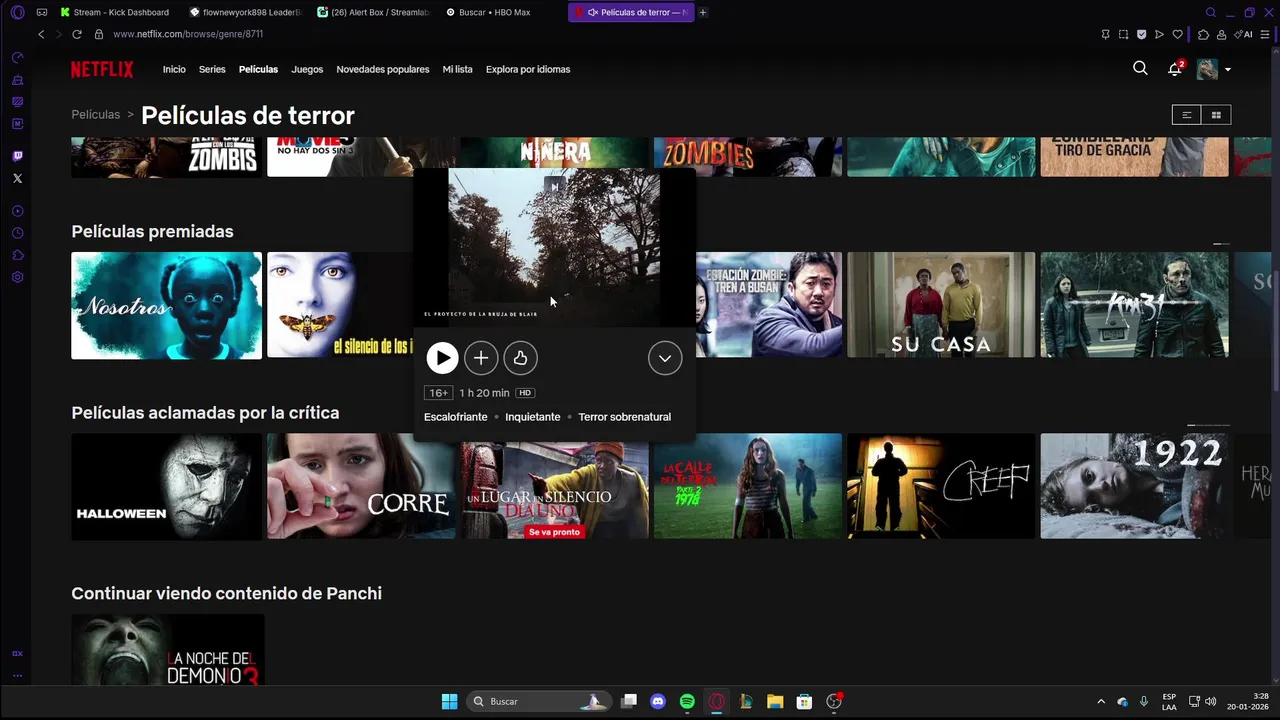
Task: Open Explora por idiomas
Action: click(x=528, y=69)
